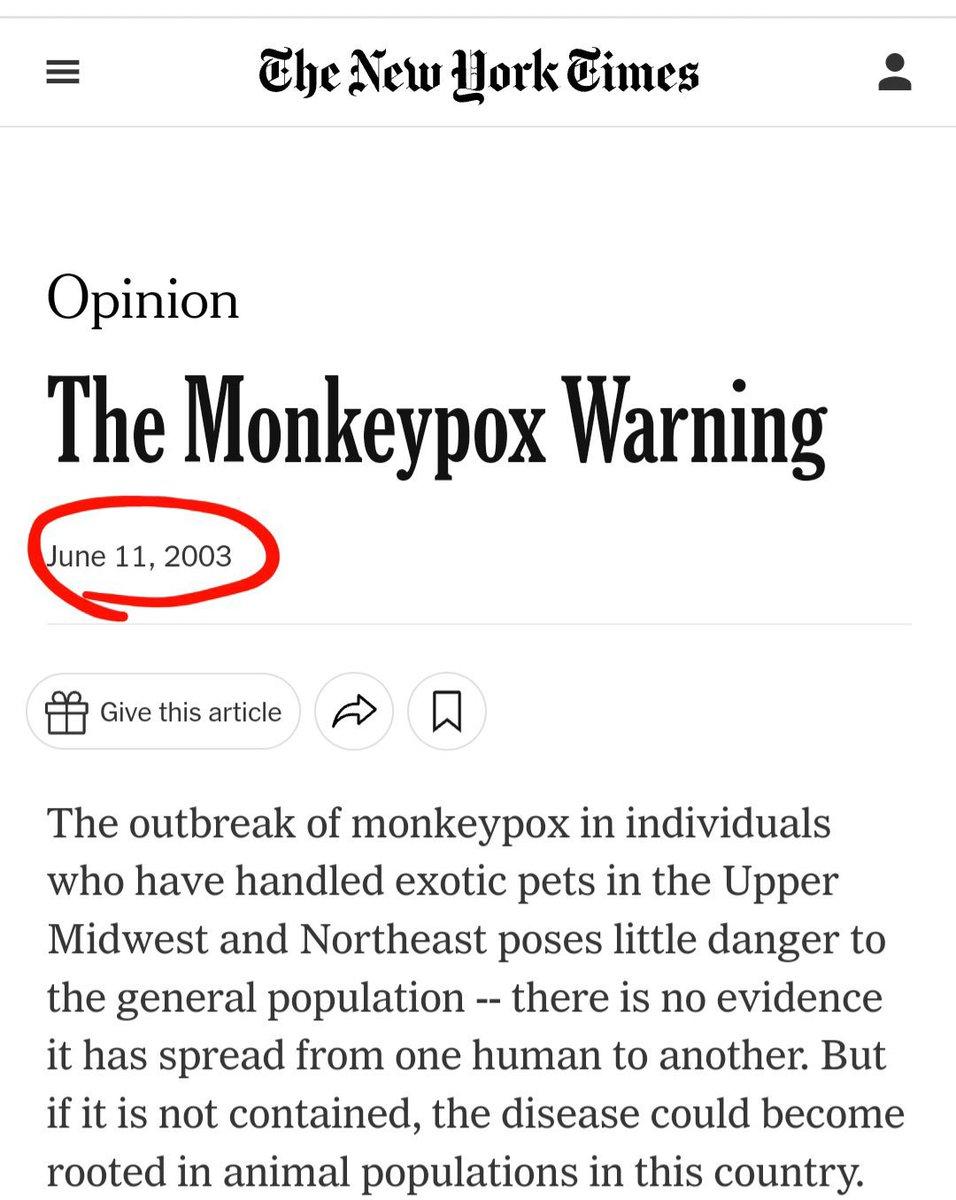Toggle the bookmark icon to save article
The height and width of the screenshot is (1200, 956).
point(446,712)
